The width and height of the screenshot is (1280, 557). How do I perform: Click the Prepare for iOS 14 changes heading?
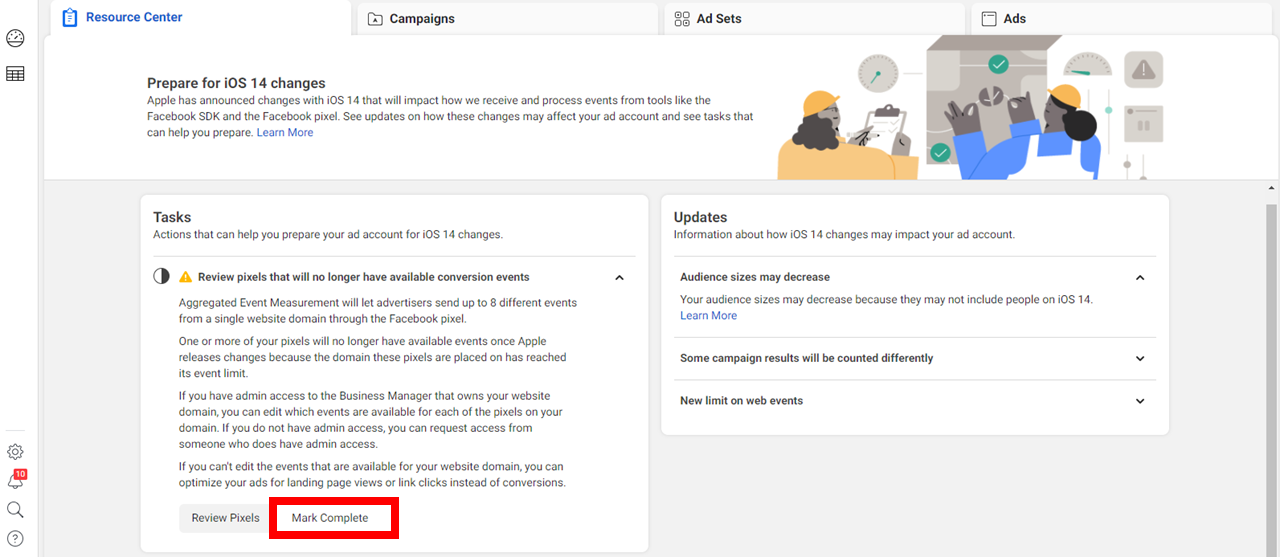coord(236,83)
